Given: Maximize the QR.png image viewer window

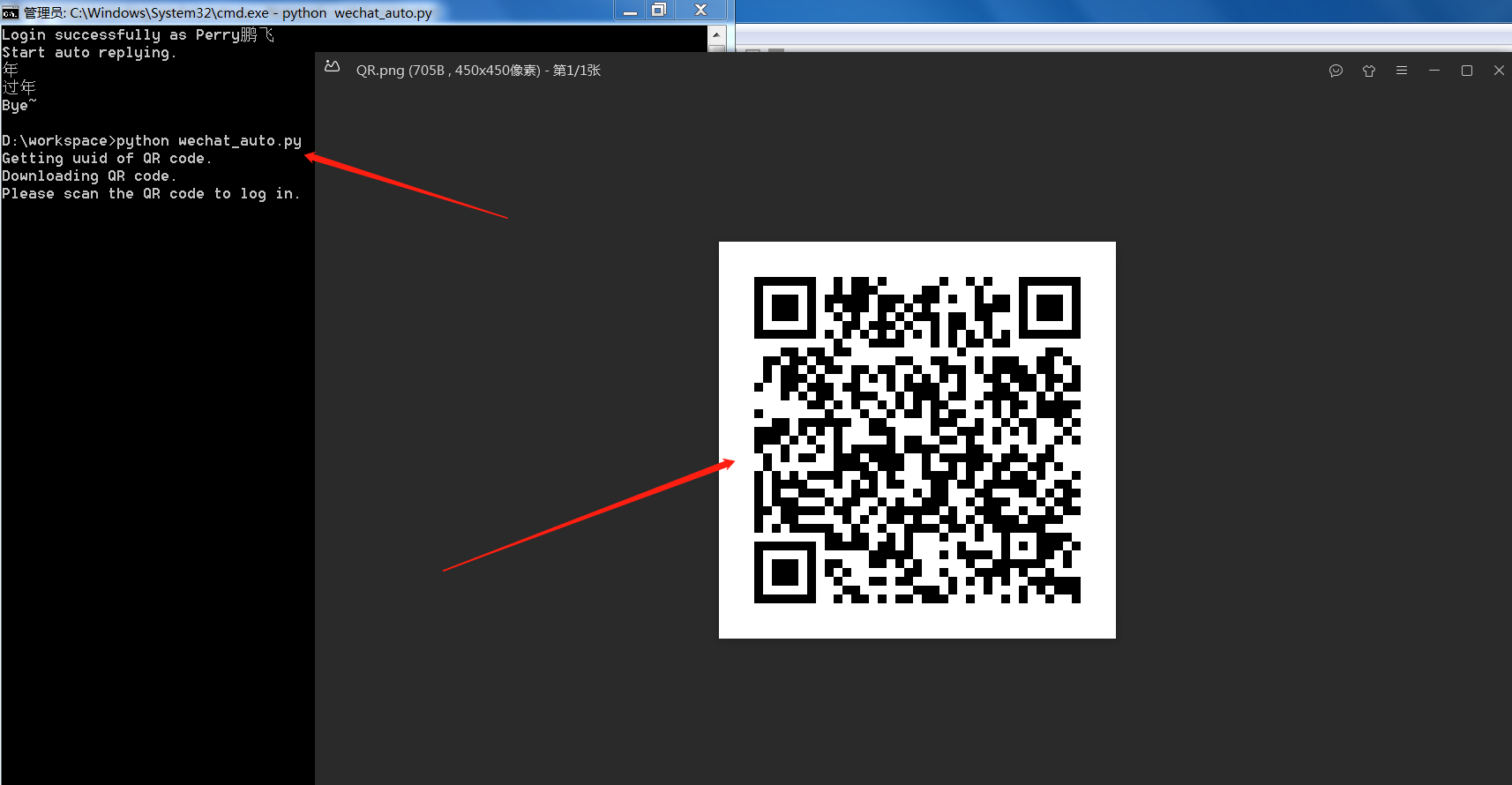Looking at the screenshot, I should pyautogui.click(x=1467, y=71).
